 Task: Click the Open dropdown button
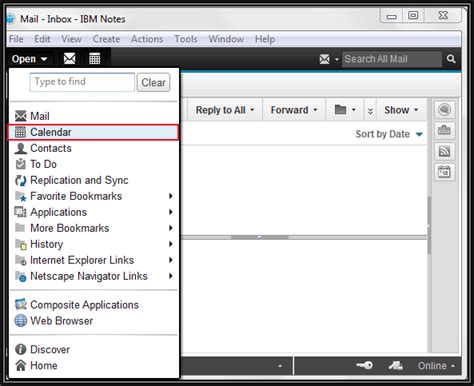[x=29, y=59]
